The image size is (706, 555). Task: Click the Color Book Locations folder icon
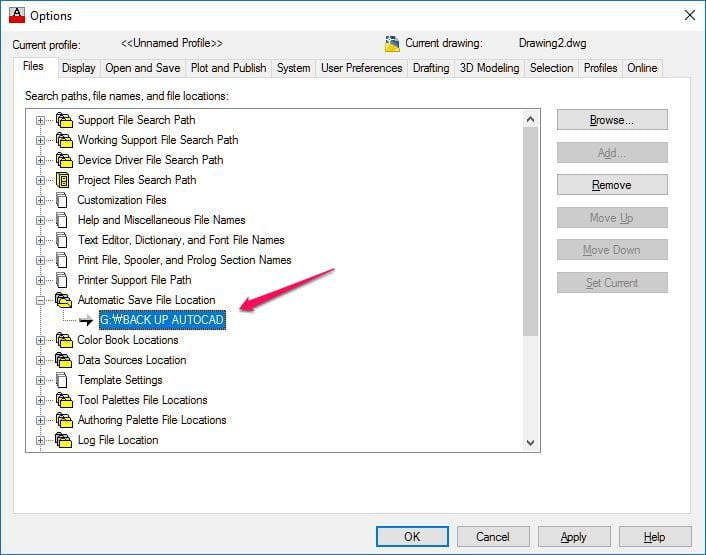(65, 340)
